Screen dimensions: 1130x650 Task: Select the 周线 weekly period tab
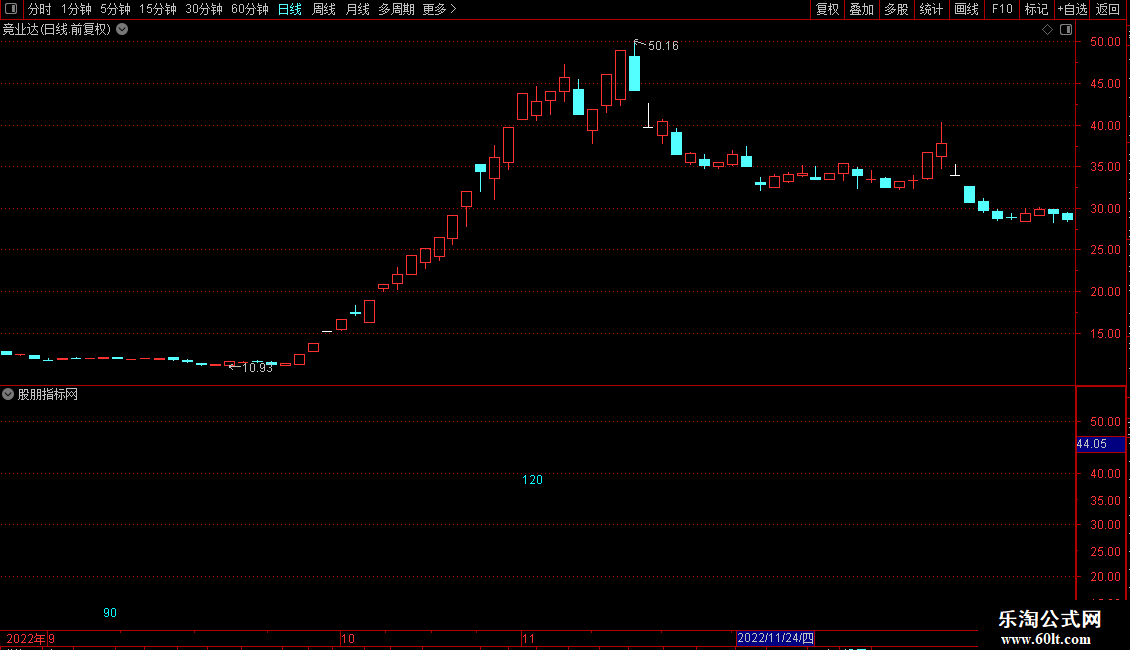pyautogui.click(x=324, y=9)
